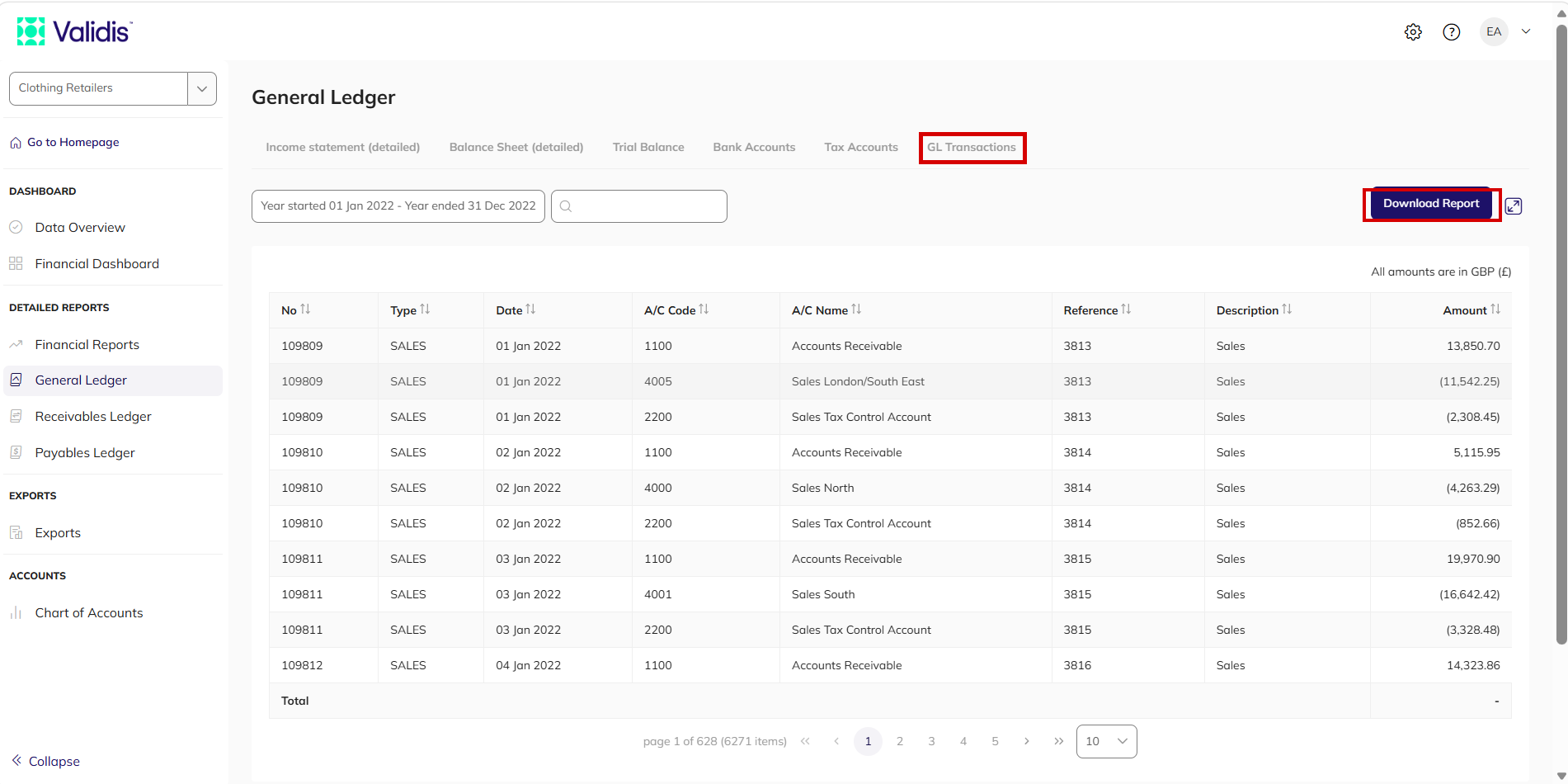Go to page 5 of results

[x=995, y=741]
